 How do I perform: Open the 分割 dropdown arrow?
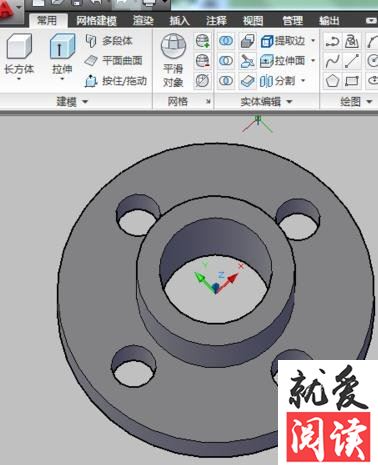(x=303, y=81)
